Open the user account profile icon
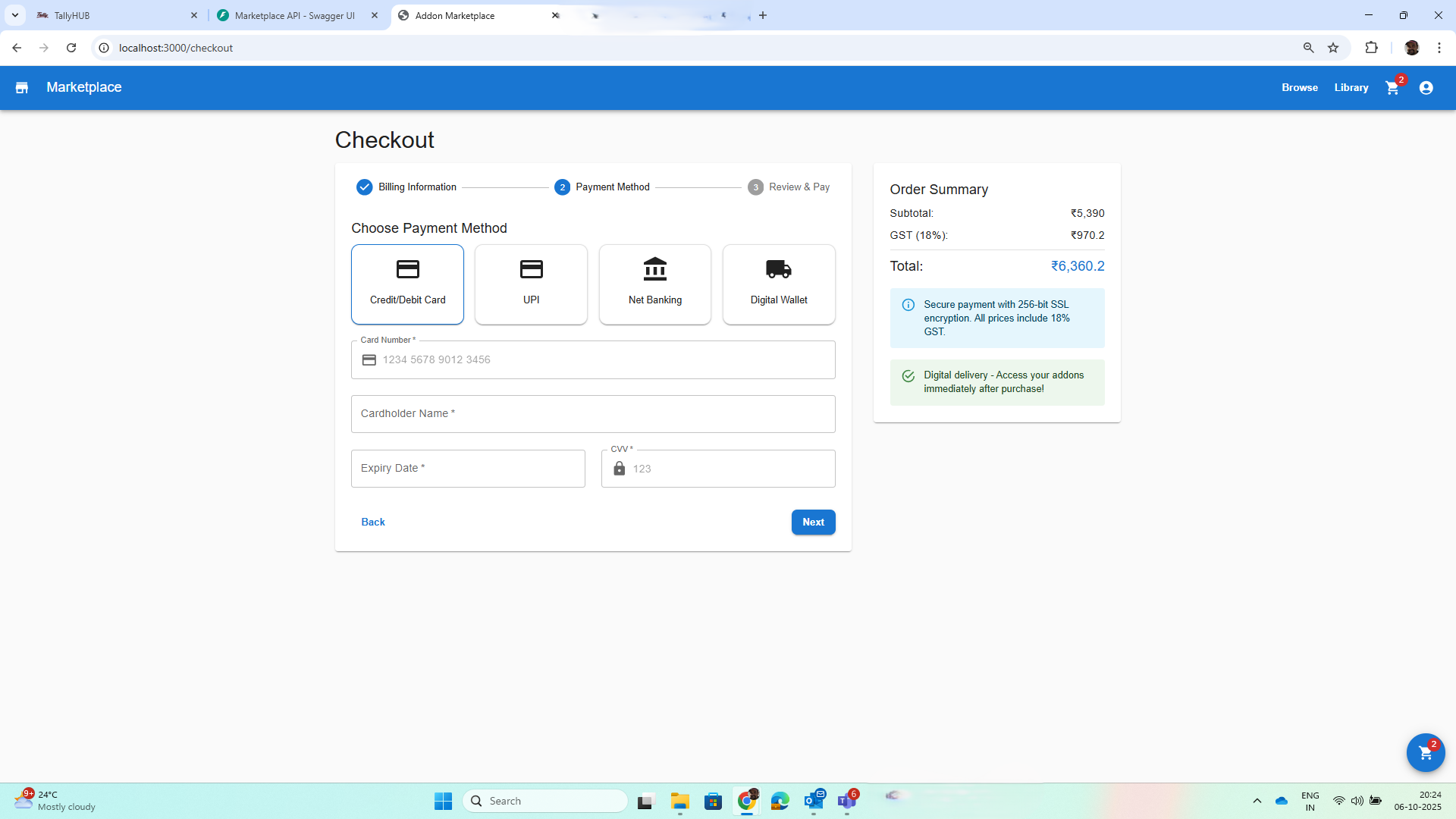1456x819 pixels. click(1426, 88)
